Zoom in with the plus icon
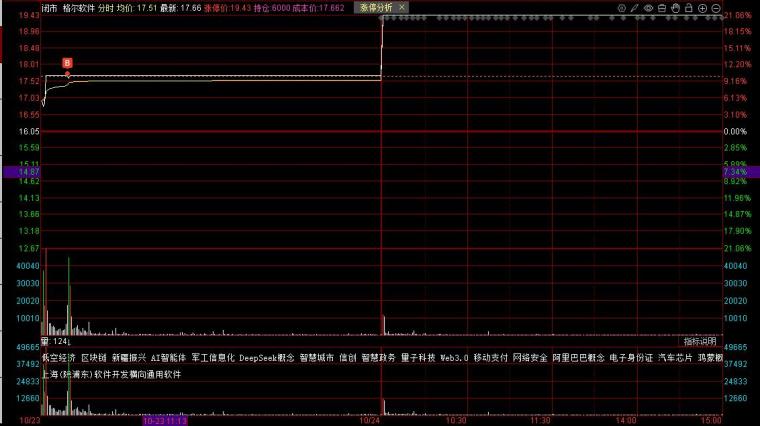760x426 pixels. tap(702, 7)
